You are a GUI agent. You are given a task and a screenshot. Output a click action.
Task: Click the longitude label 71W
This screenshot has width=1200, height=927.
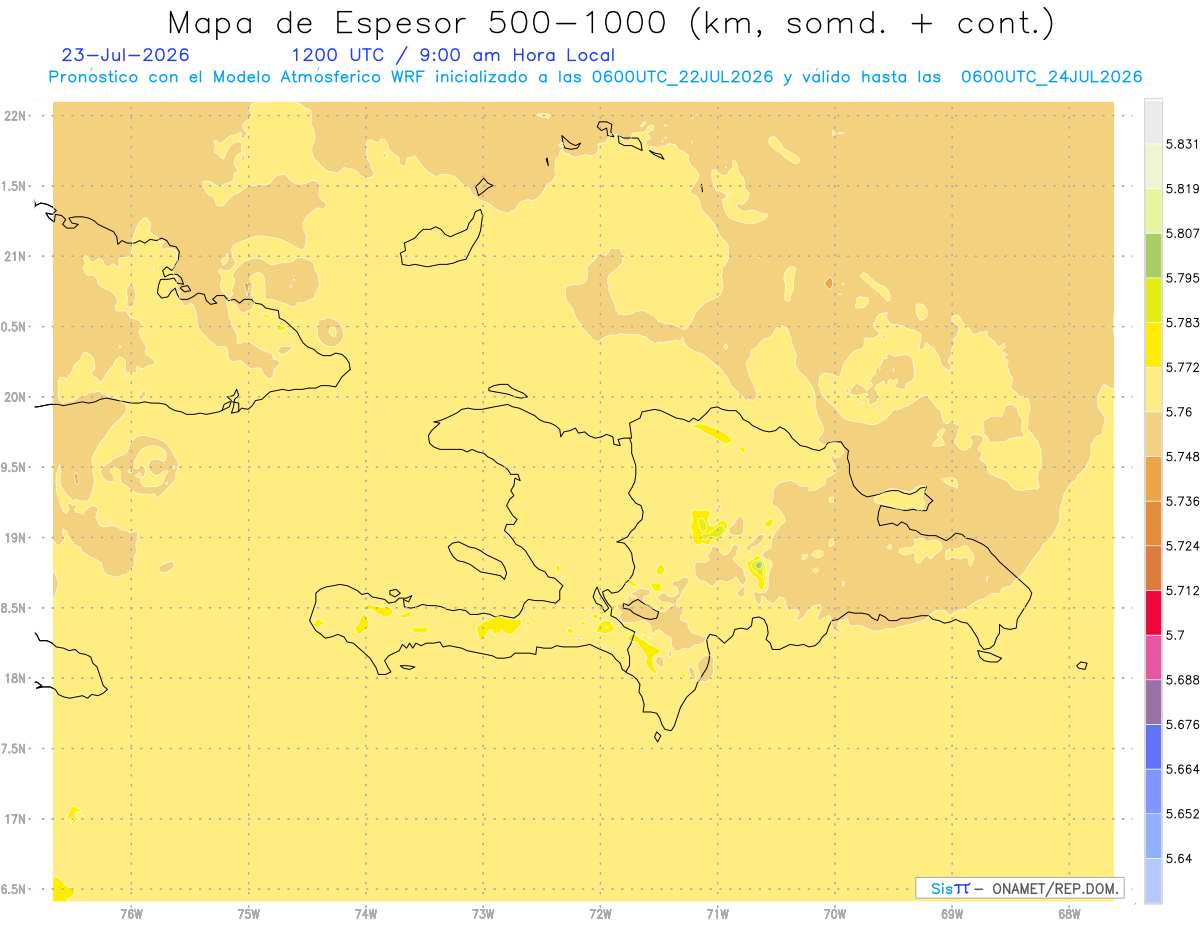point(717,912)
